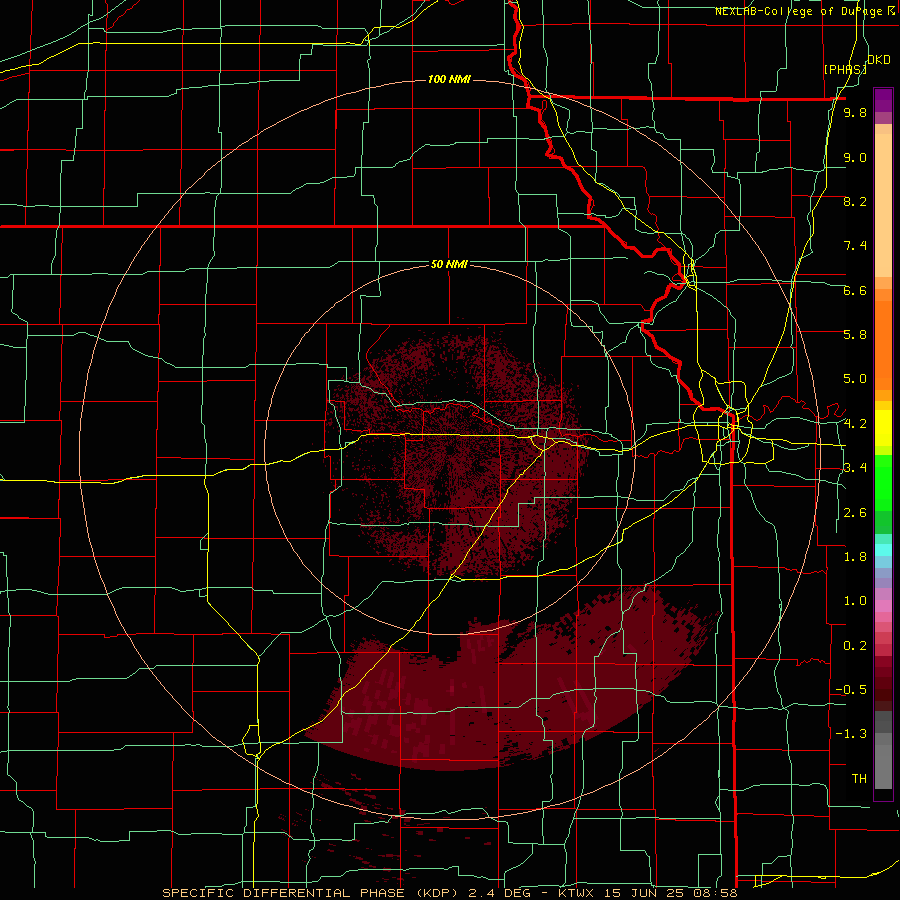900x900 pixels.
Task: Pick the cyan segment of the color bar
Action: click(x=883, y=549)
